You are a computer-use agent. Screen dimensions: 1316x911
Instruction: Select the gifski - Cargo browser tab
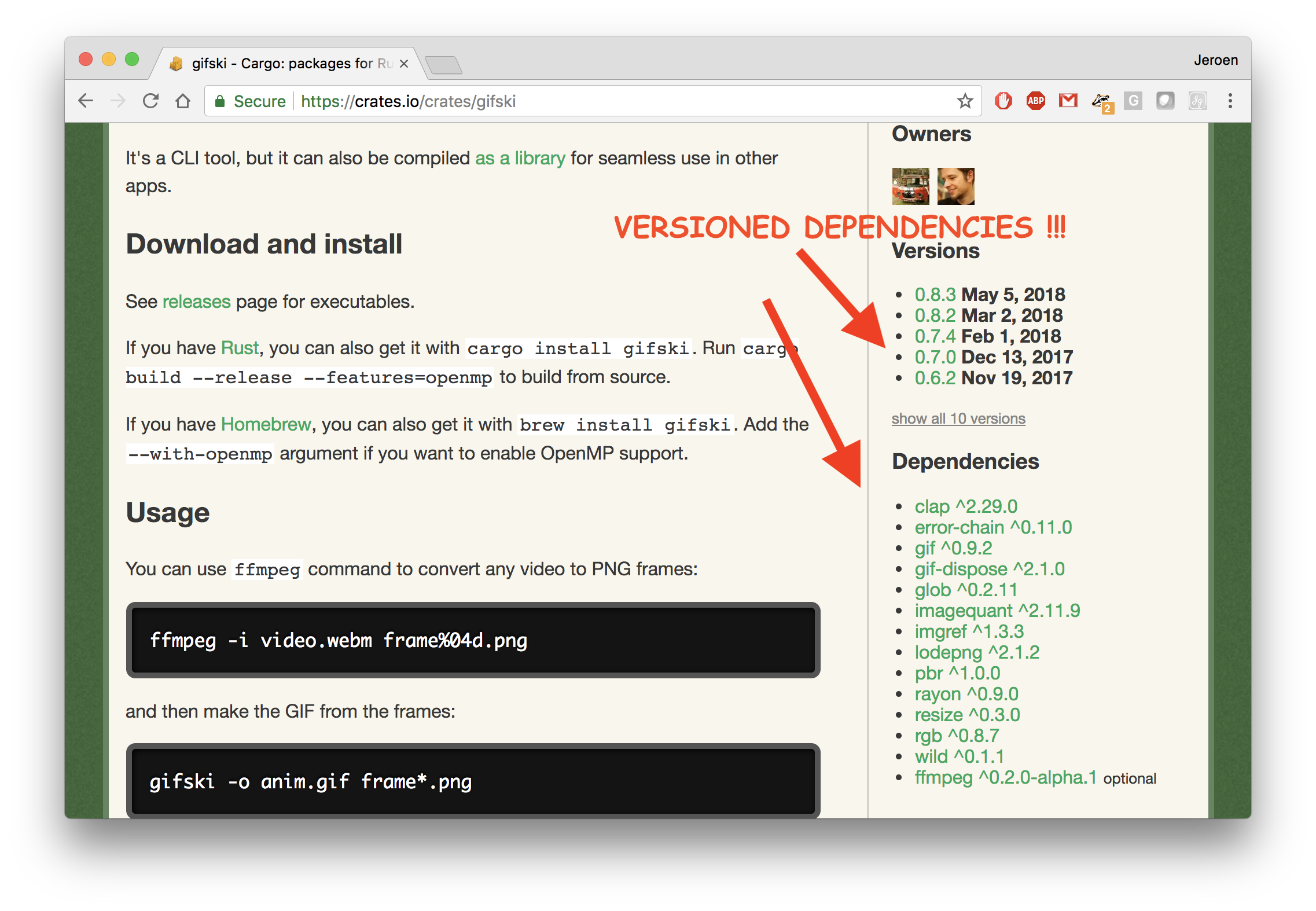(289, 64)
